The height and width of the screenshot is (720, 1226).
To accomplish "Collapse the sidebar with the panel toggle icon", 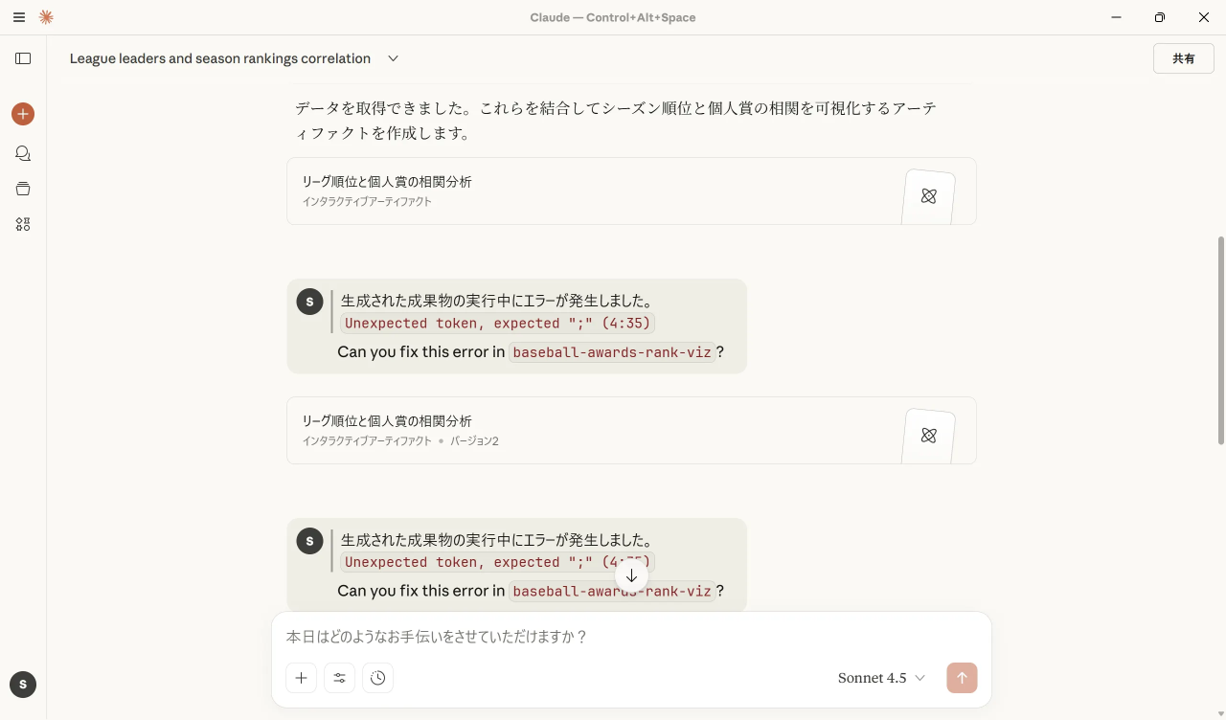I will (x=22, y=58).
